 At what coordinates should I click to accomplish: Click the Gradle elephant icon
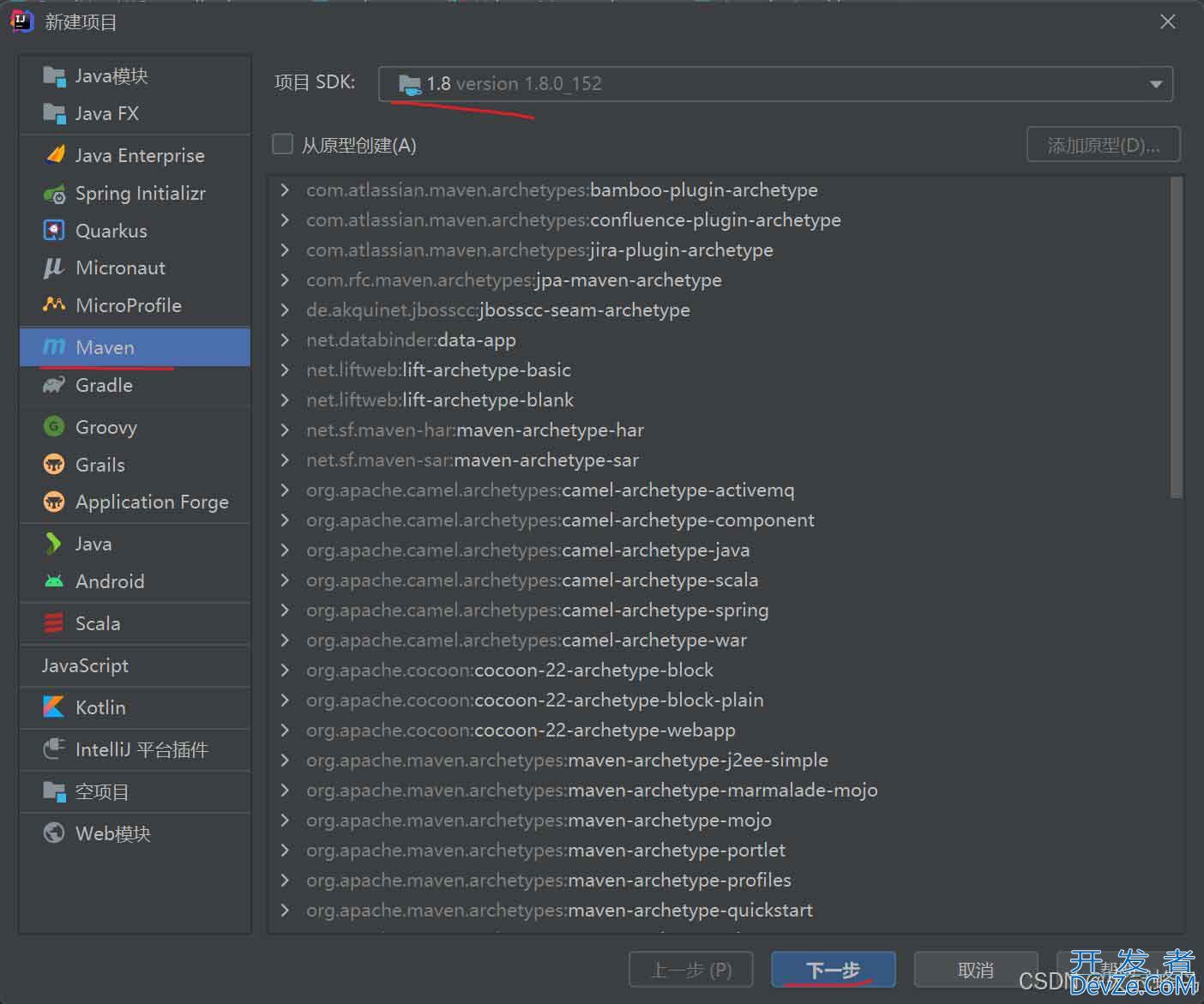click(54, 385)
